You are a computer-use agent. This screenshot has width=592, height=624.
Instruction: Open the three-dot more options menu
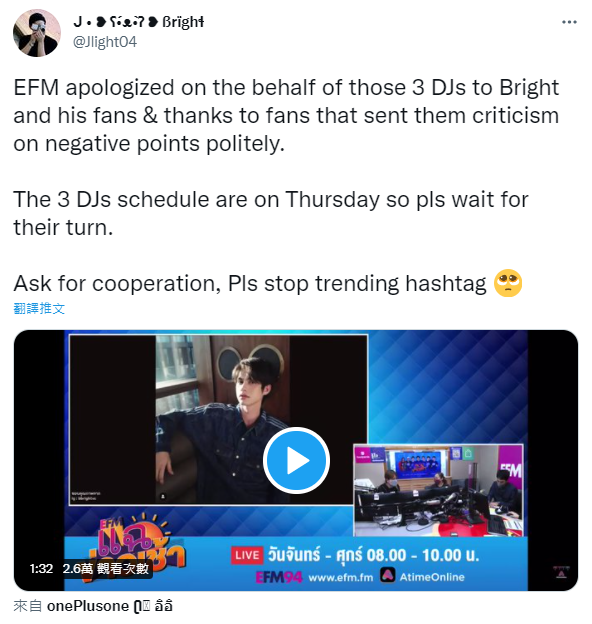pos(569,22)
